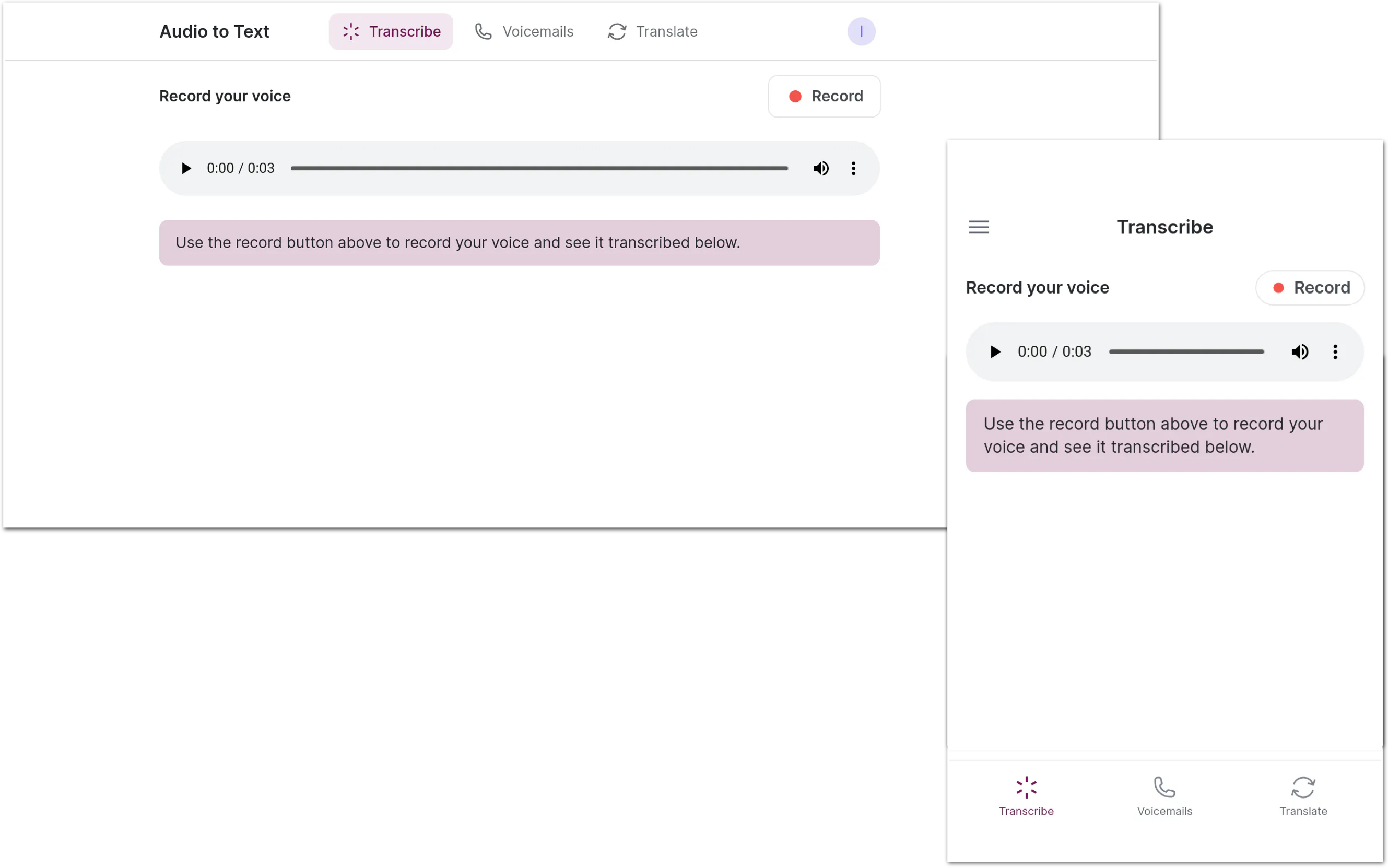Toggle the mobile player volume icon
Screen dimensions: 1388x868
pyautogui.click(x=1300, y=351)
